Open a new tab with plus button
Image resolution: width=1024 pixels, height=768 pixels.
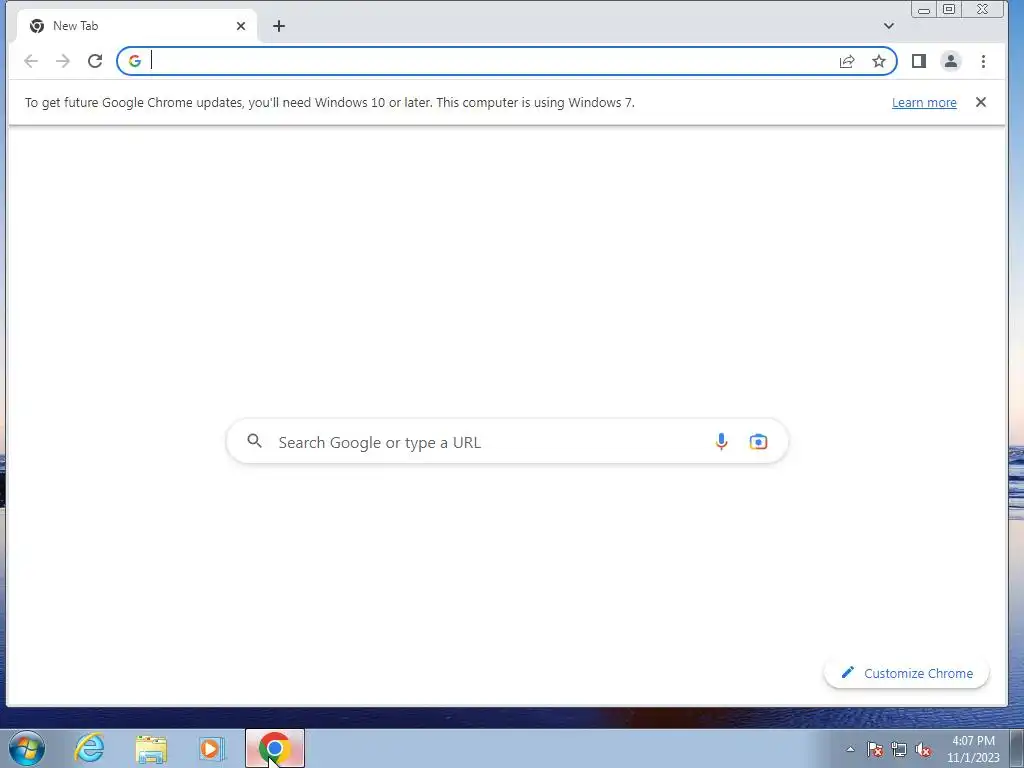click(279, 26)
